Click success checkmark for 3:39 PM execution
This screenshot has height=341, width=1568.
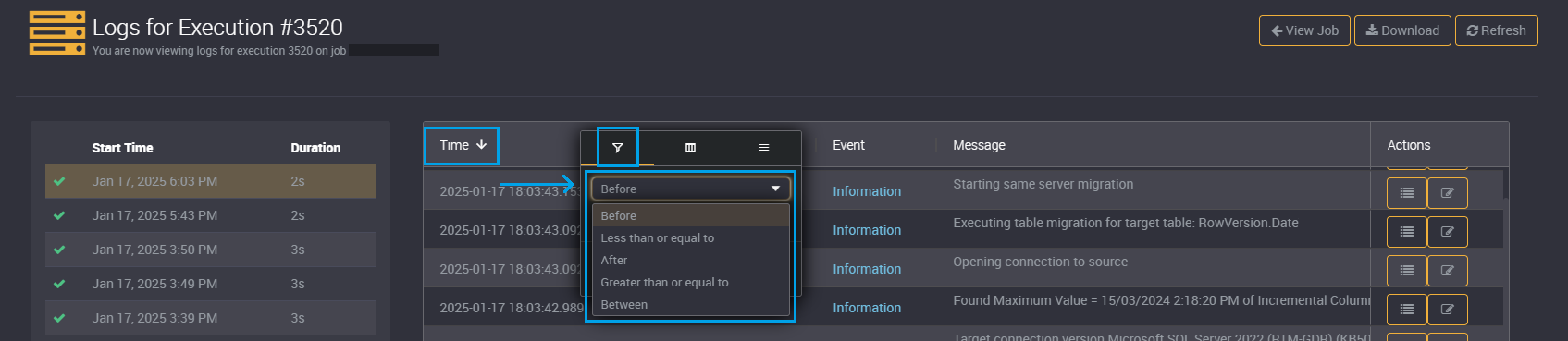pyautogui.click(x=59, y=318)
